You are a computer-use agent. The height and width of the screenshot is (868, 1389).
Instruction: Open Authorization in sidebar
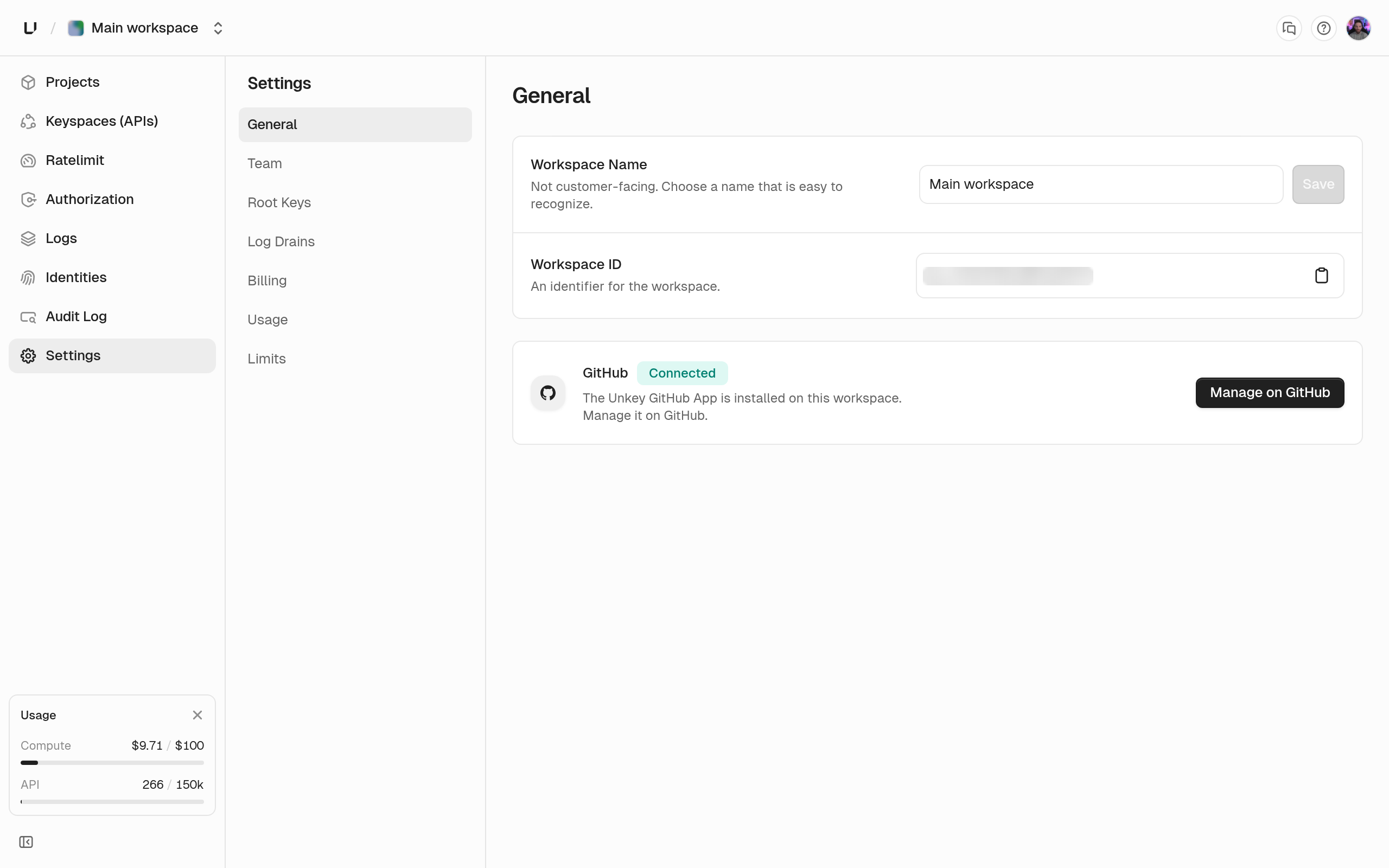(112, 199)
